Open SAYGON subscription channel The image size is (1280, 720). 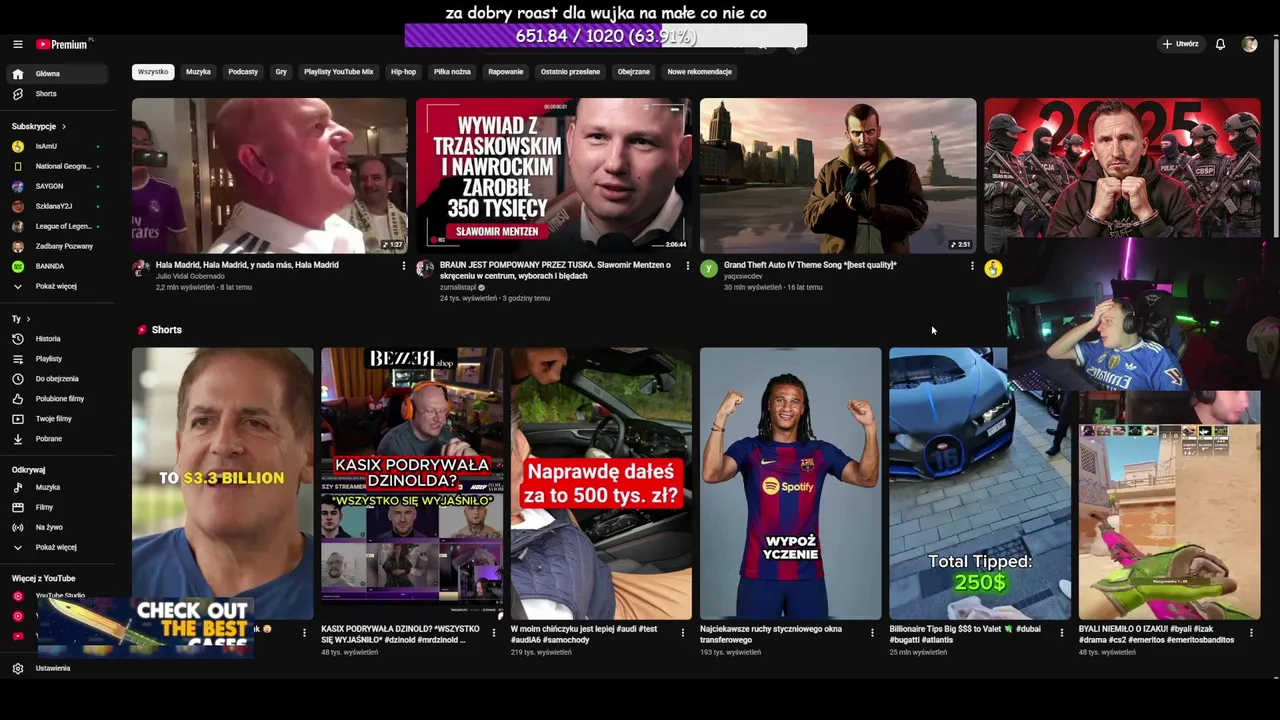pos(59,187)
